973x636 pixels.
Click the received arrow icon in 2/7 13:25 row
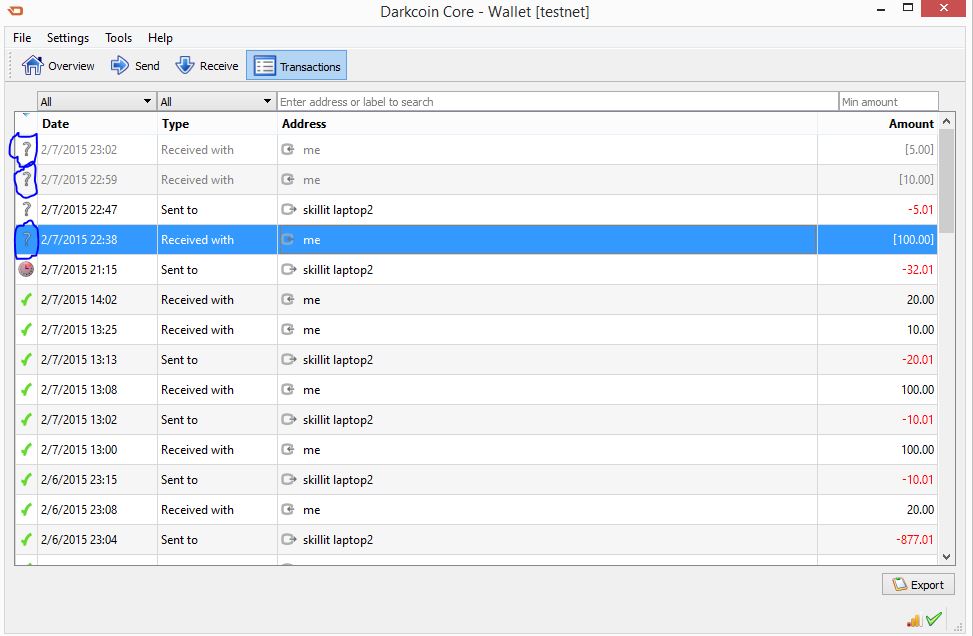pos(288,329)
